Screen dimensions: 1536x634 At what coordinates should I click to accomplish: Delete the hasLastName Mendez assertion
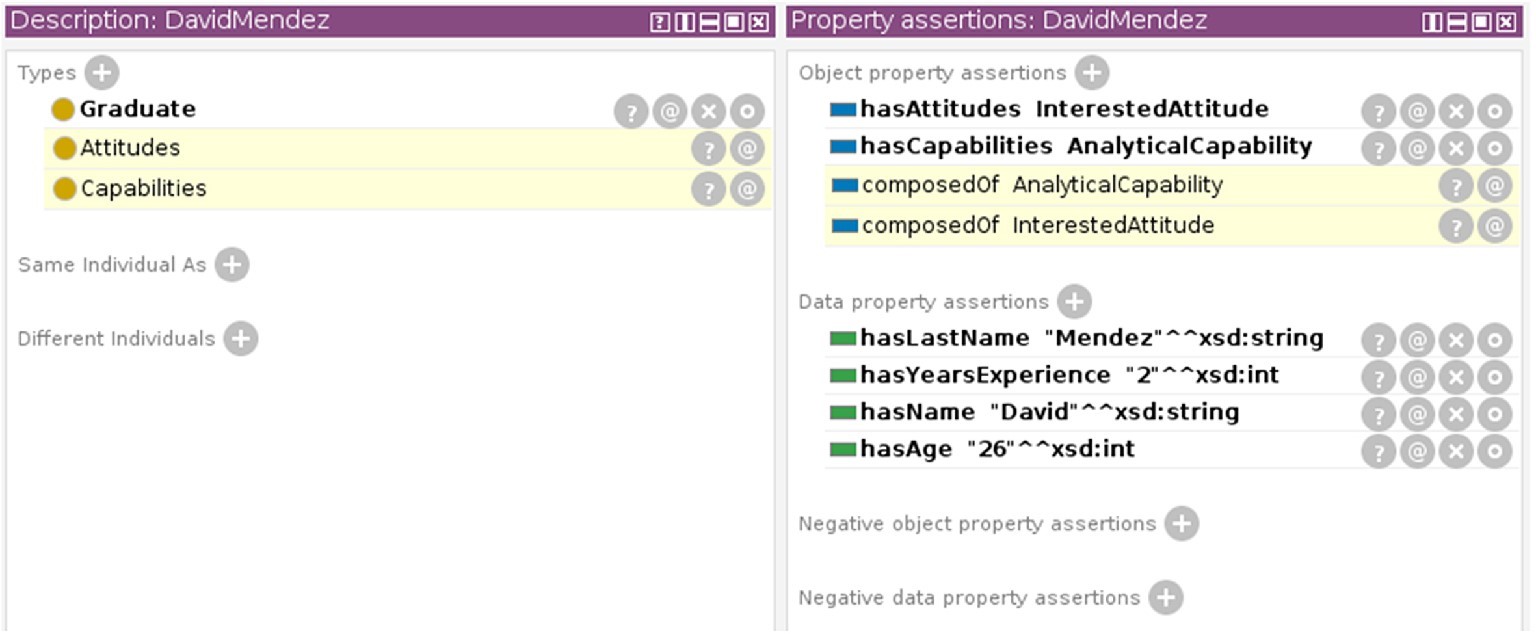(1456, 341)
